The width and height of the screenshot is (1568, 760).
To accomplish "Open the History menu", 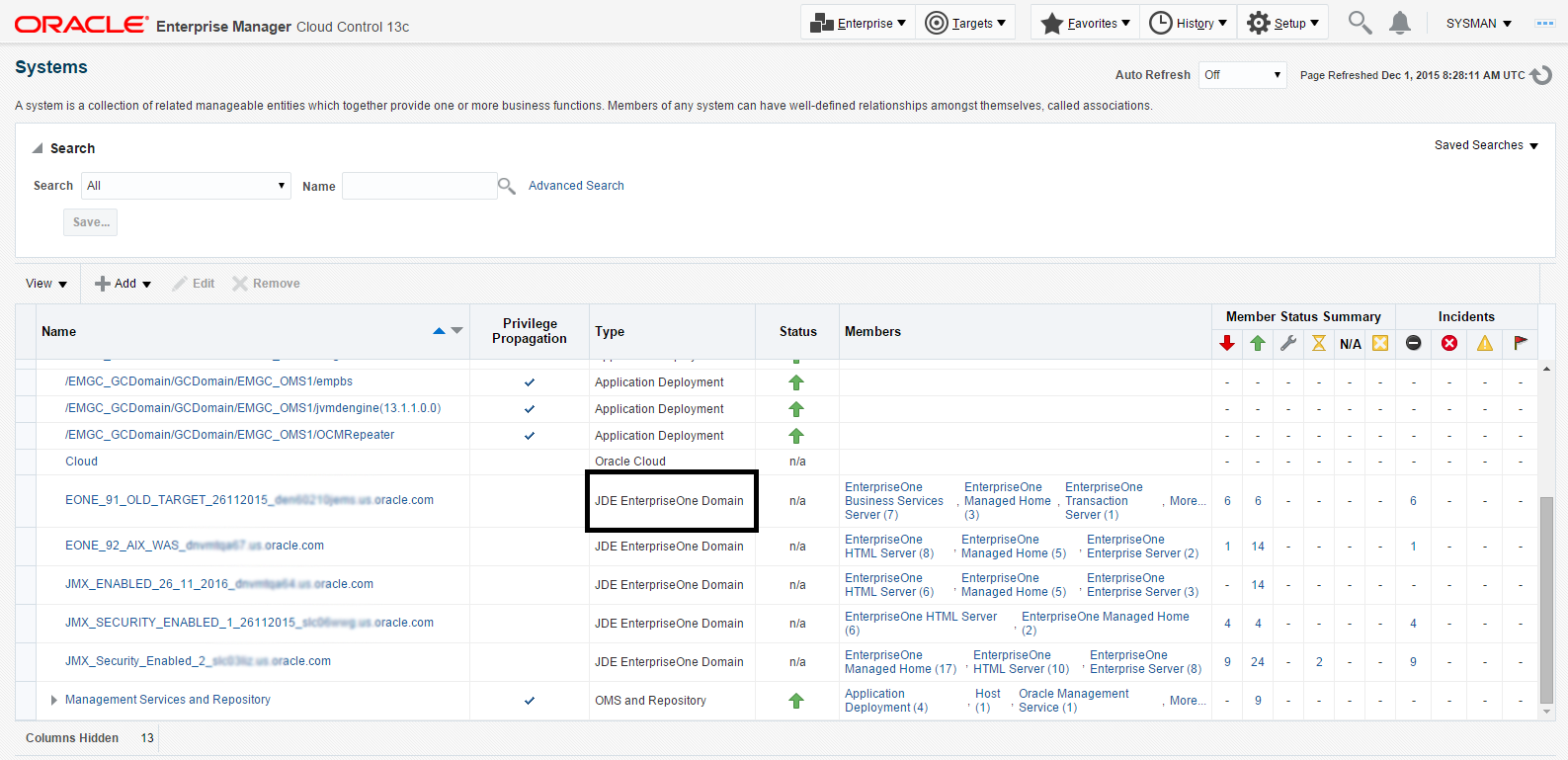I will pyautogui.click(x=1188, y=23).
